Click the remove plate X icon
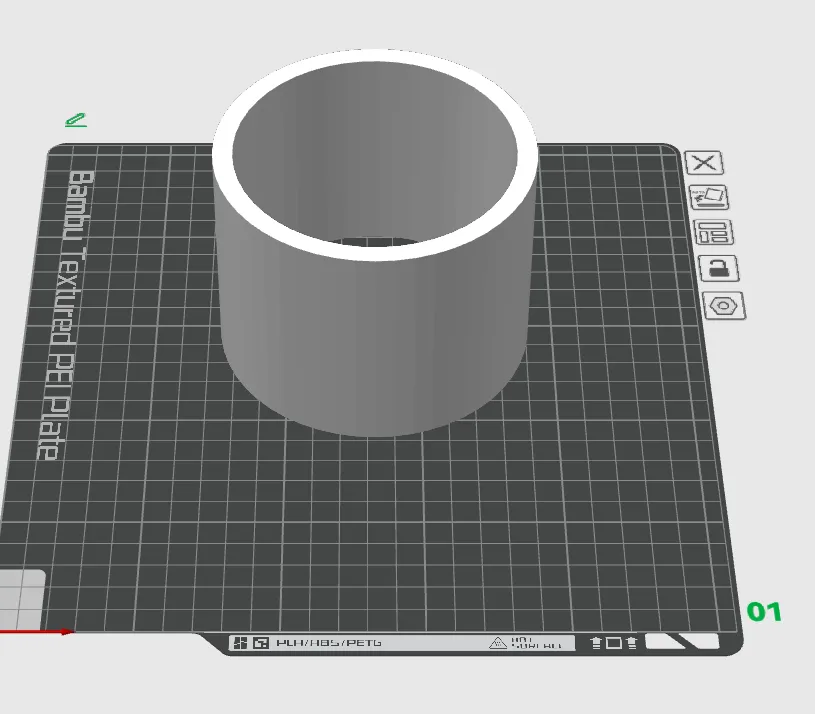The image size is (815, 714). pyautogui.click(x=704, y=163)
